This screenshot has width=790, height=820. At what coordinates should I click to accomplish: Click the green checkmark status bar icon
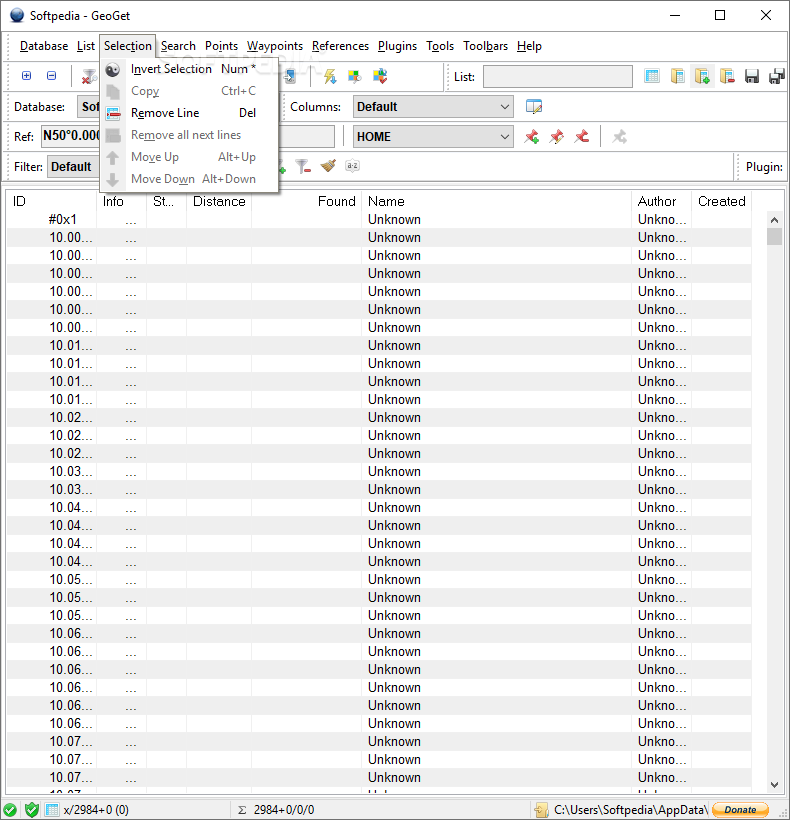click(10, 810)
